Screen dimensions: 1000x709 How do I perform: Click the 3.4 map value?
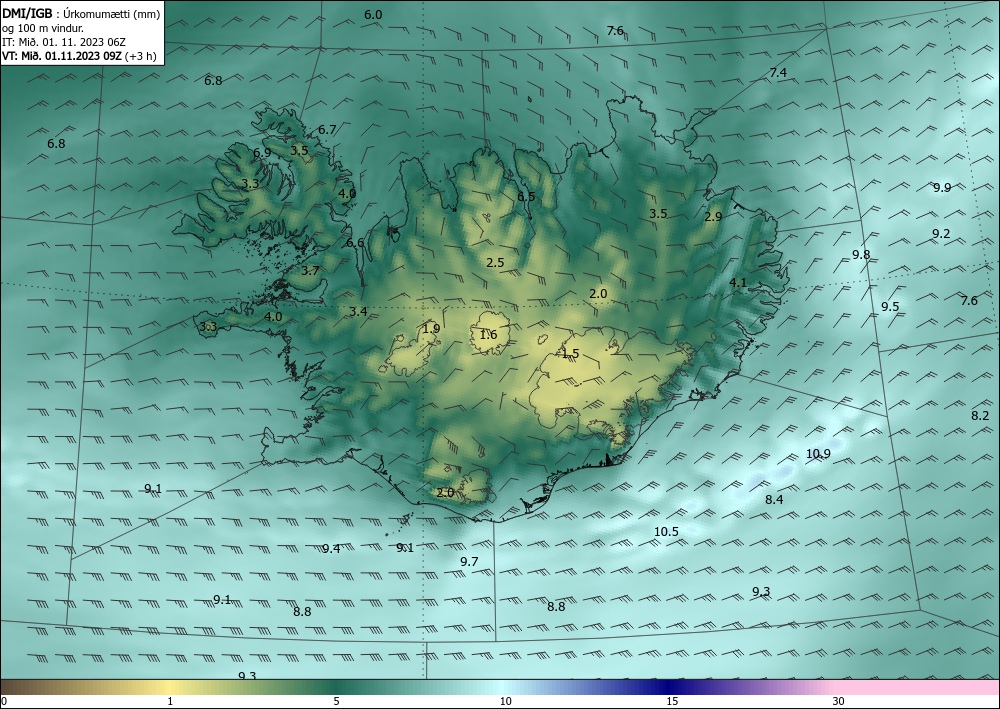pyautogui.click(x=358, y=311)
